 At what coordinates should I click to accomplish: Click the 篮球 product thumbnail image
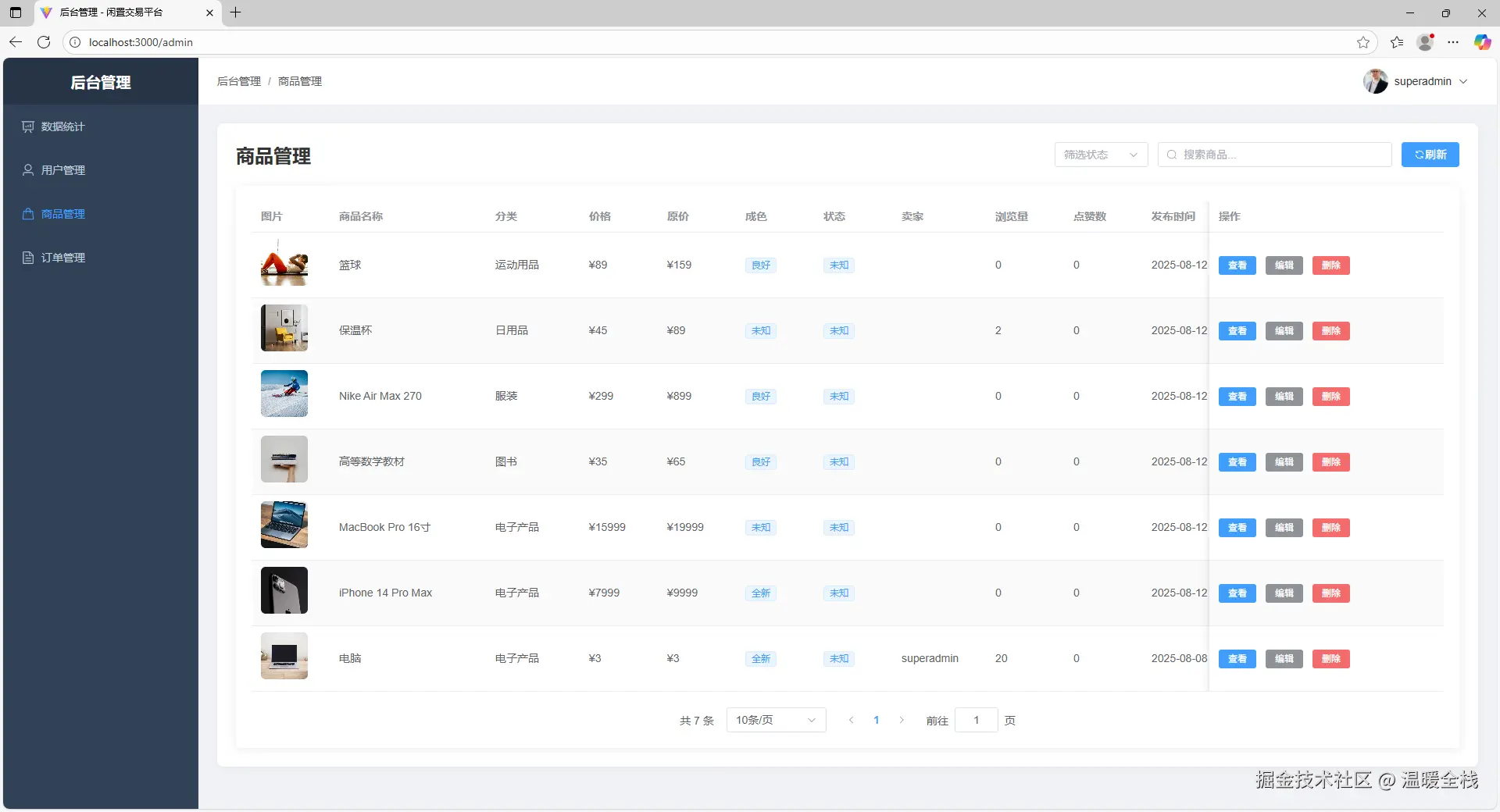tap(284, 265)
